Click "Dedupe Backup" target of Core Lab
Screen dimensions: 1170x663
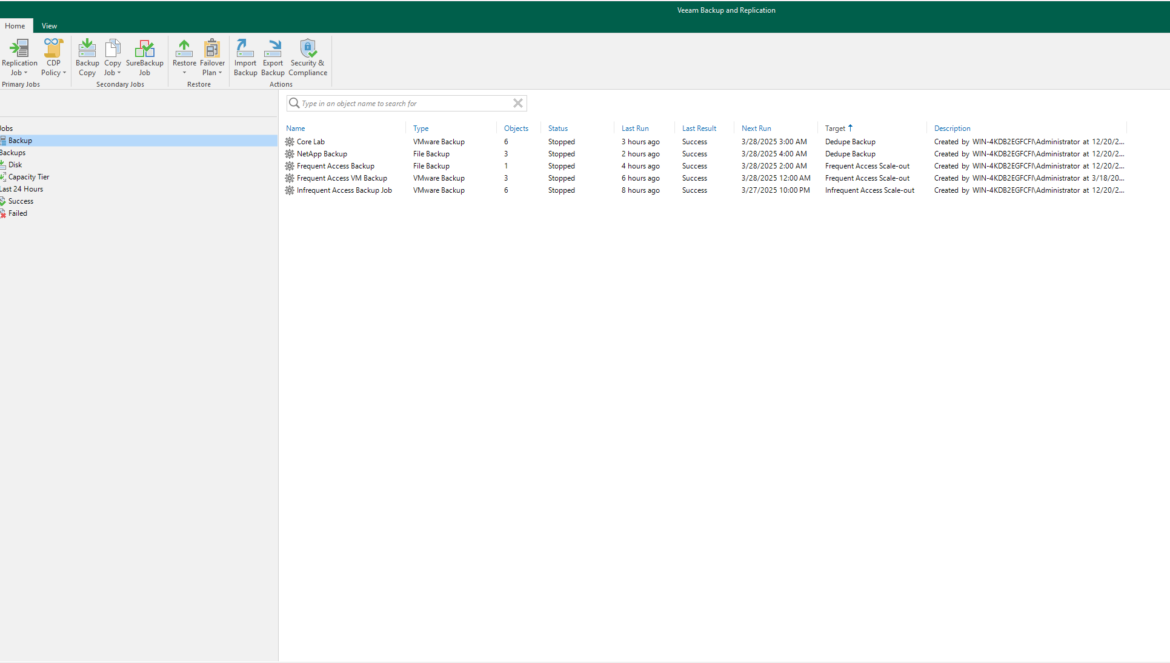(850, 142)
